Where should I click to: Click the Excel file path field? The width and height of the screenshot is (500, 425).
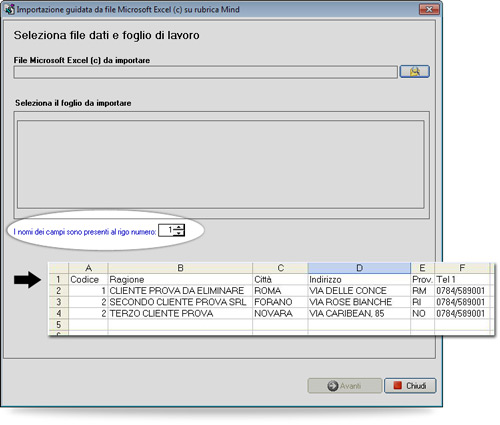pos(206,72)
